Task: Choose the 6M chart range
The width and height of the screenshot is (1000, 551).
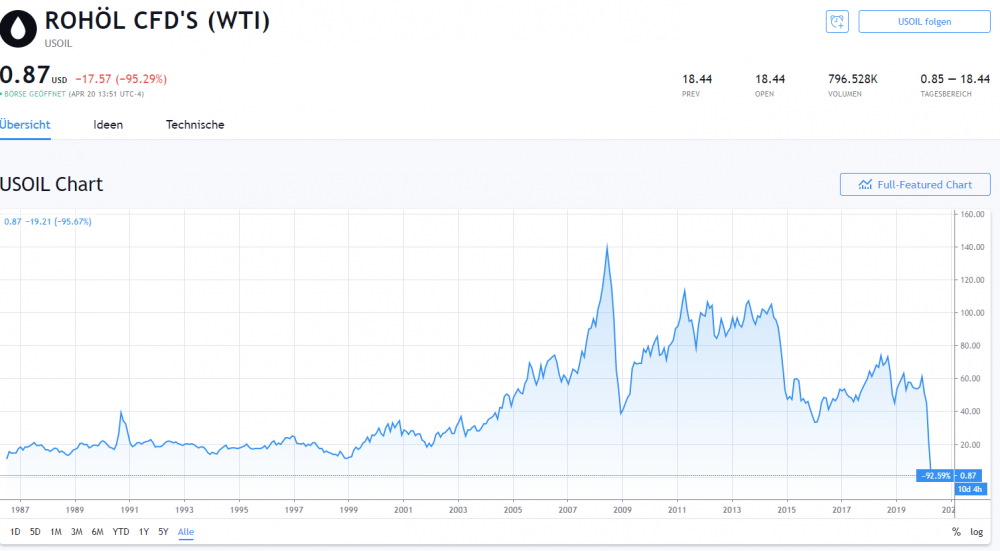Action: point(98,532)
